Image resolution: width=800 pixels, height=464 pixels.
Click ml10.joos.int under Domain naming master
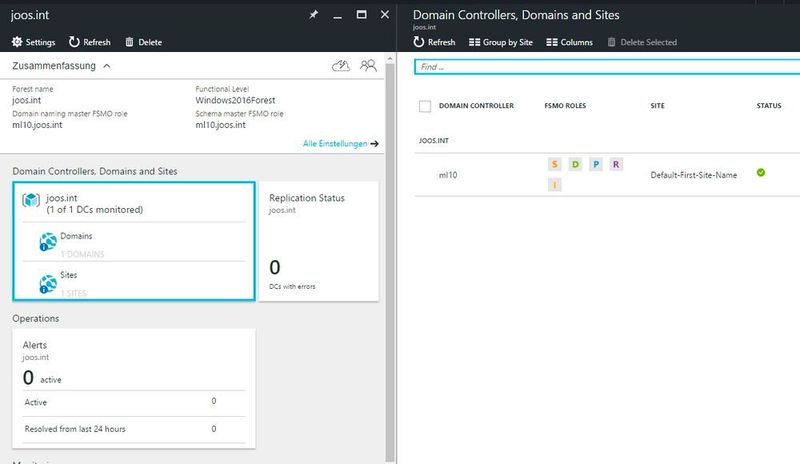[37, 125]
